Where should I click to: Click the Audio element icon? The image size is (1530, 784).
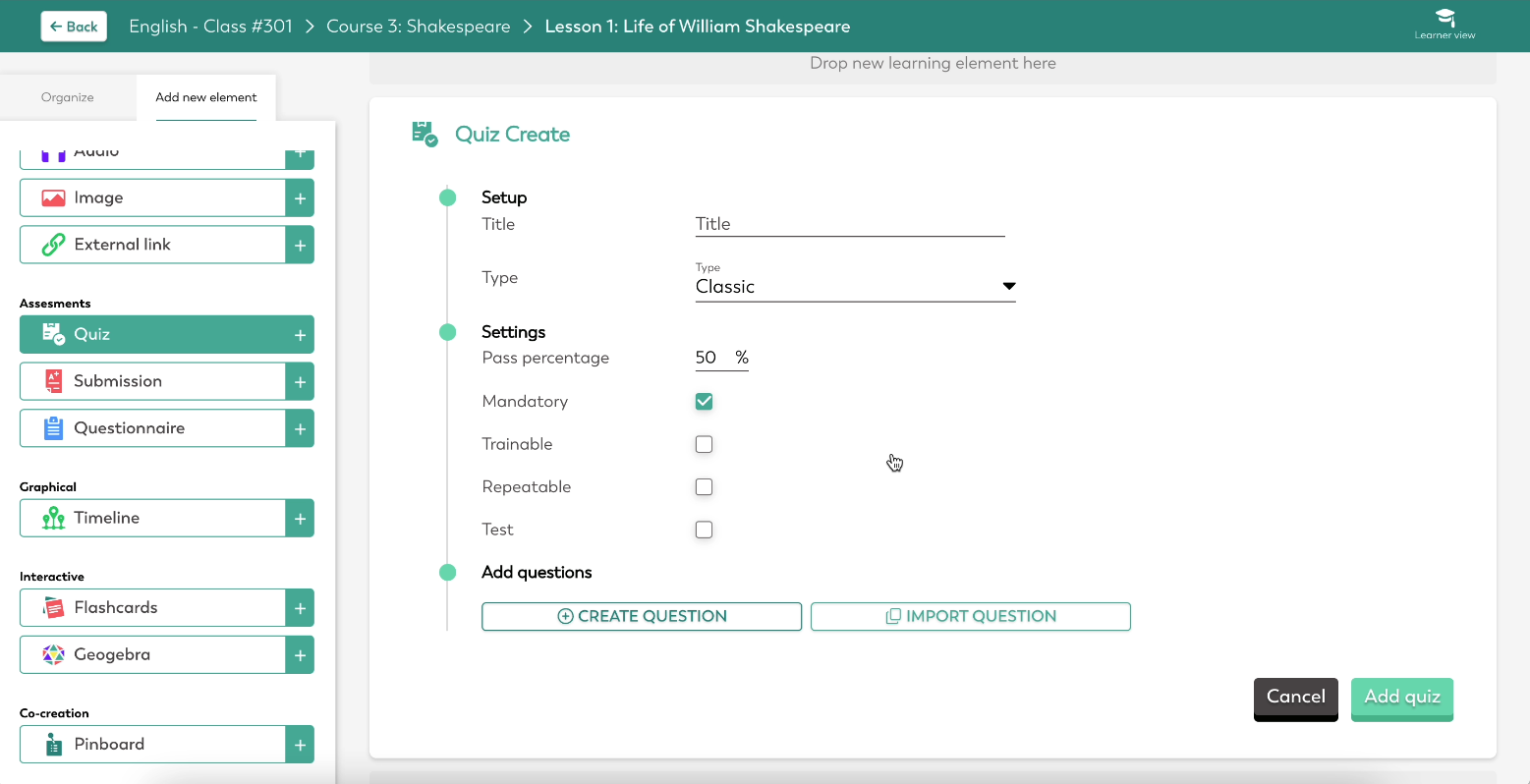pos(51,150)
